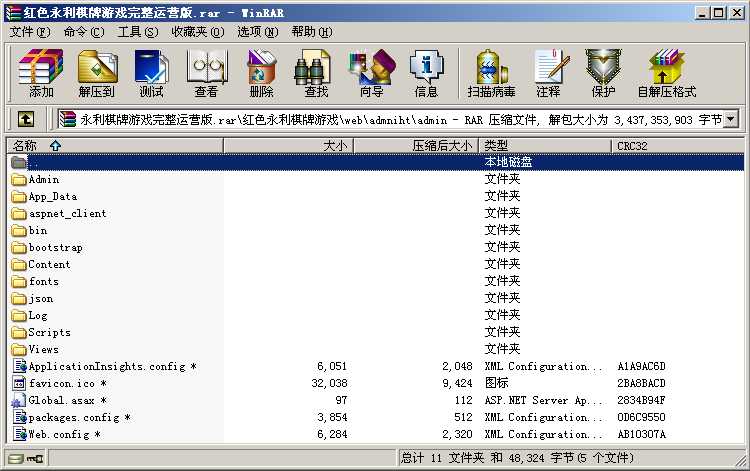Select the Global.asax file icon

(x=19, y=401)
